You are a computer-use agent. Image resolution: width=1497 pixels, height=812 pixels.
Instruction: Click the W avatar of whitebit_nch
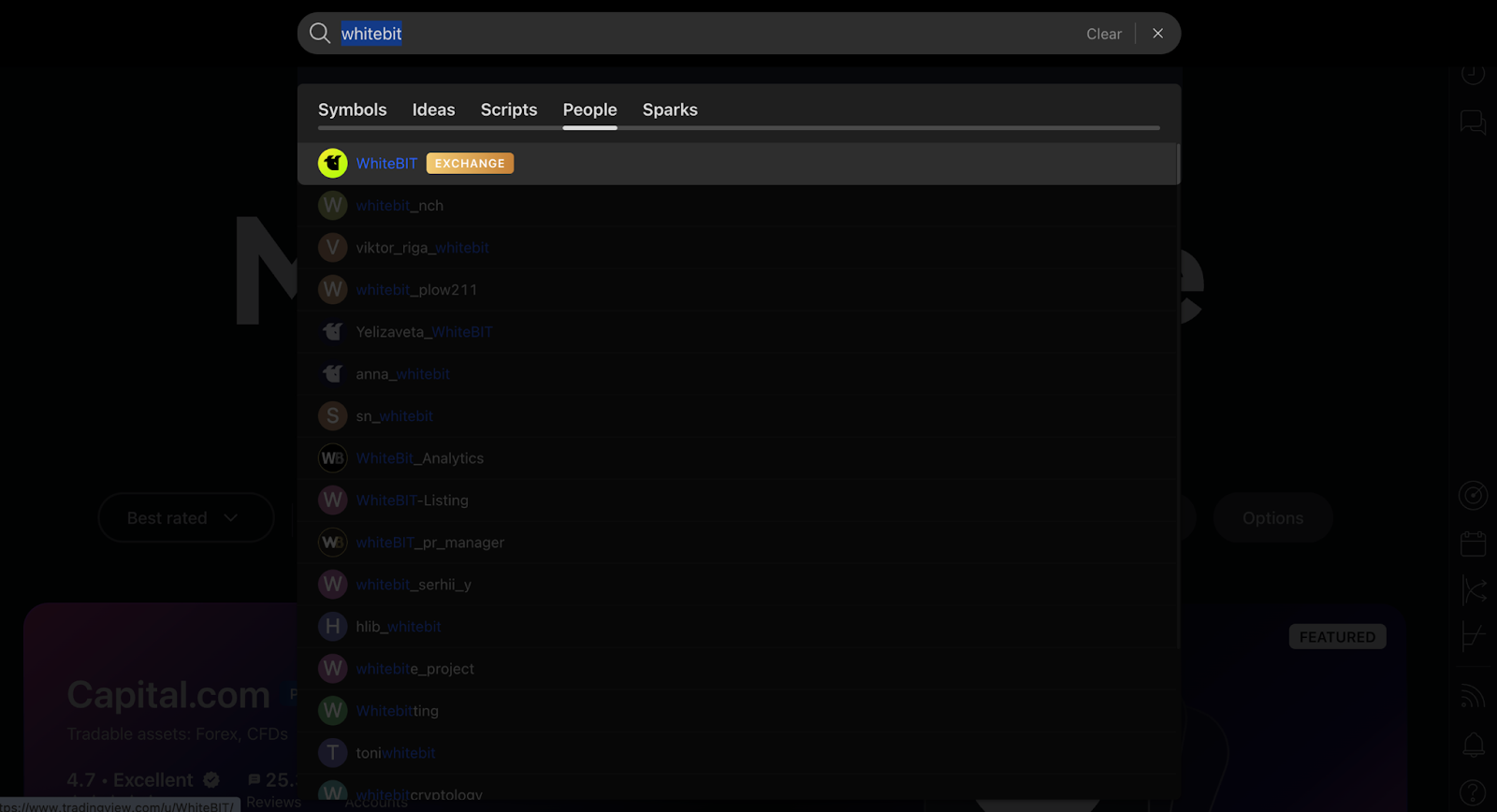click(x=332, y=206)
